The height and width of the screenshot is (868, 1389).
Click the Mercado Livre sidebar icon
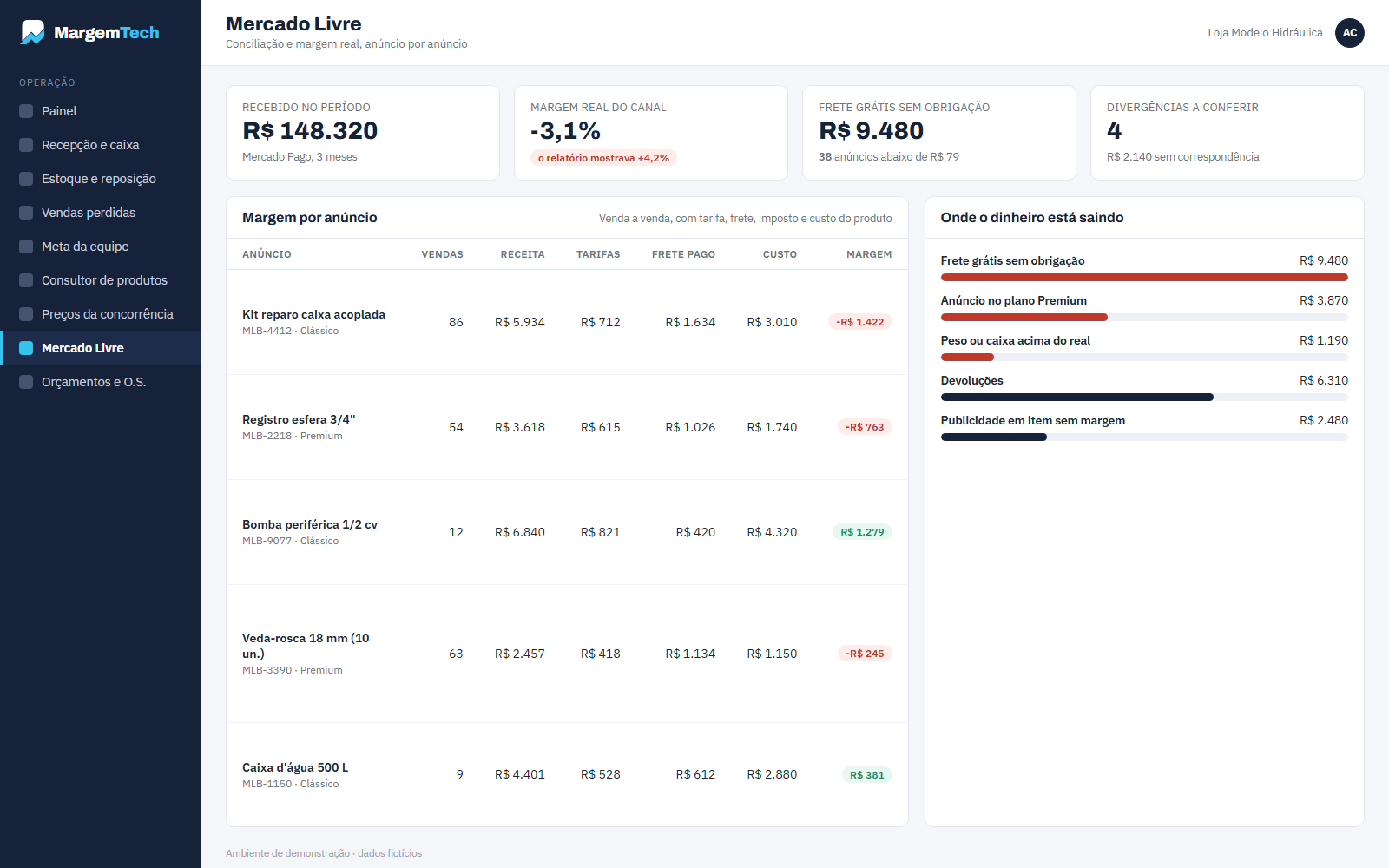(26, 348)
